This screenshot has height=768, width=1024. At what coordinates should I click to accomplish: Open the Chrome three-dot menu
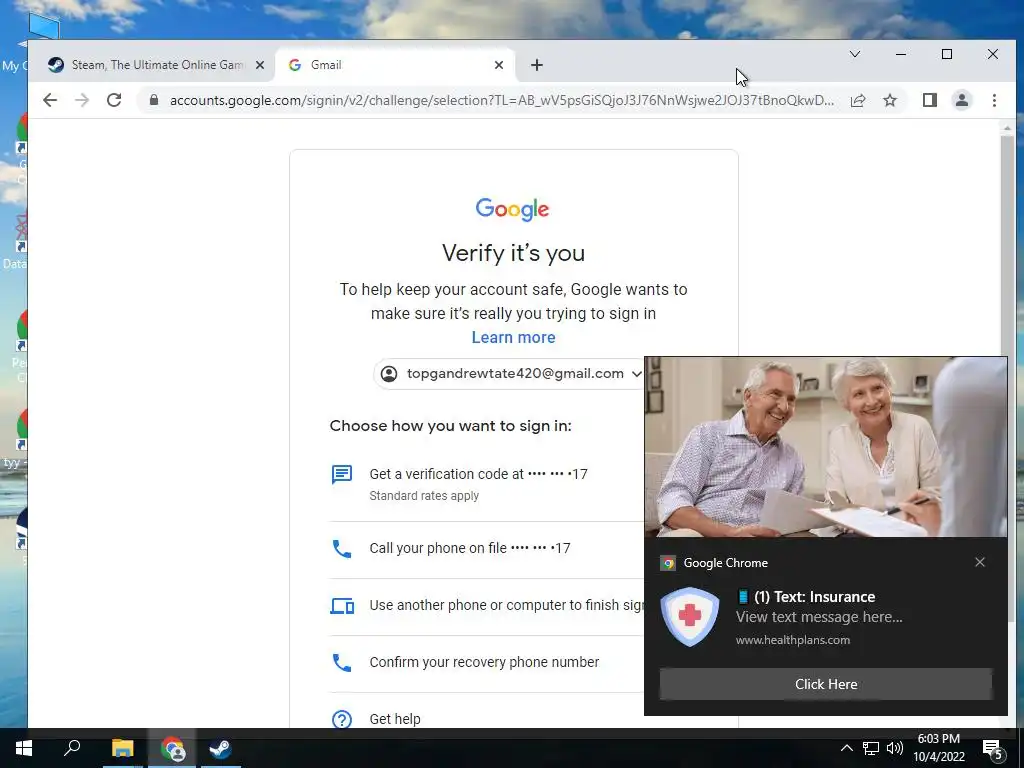(994, 100)
